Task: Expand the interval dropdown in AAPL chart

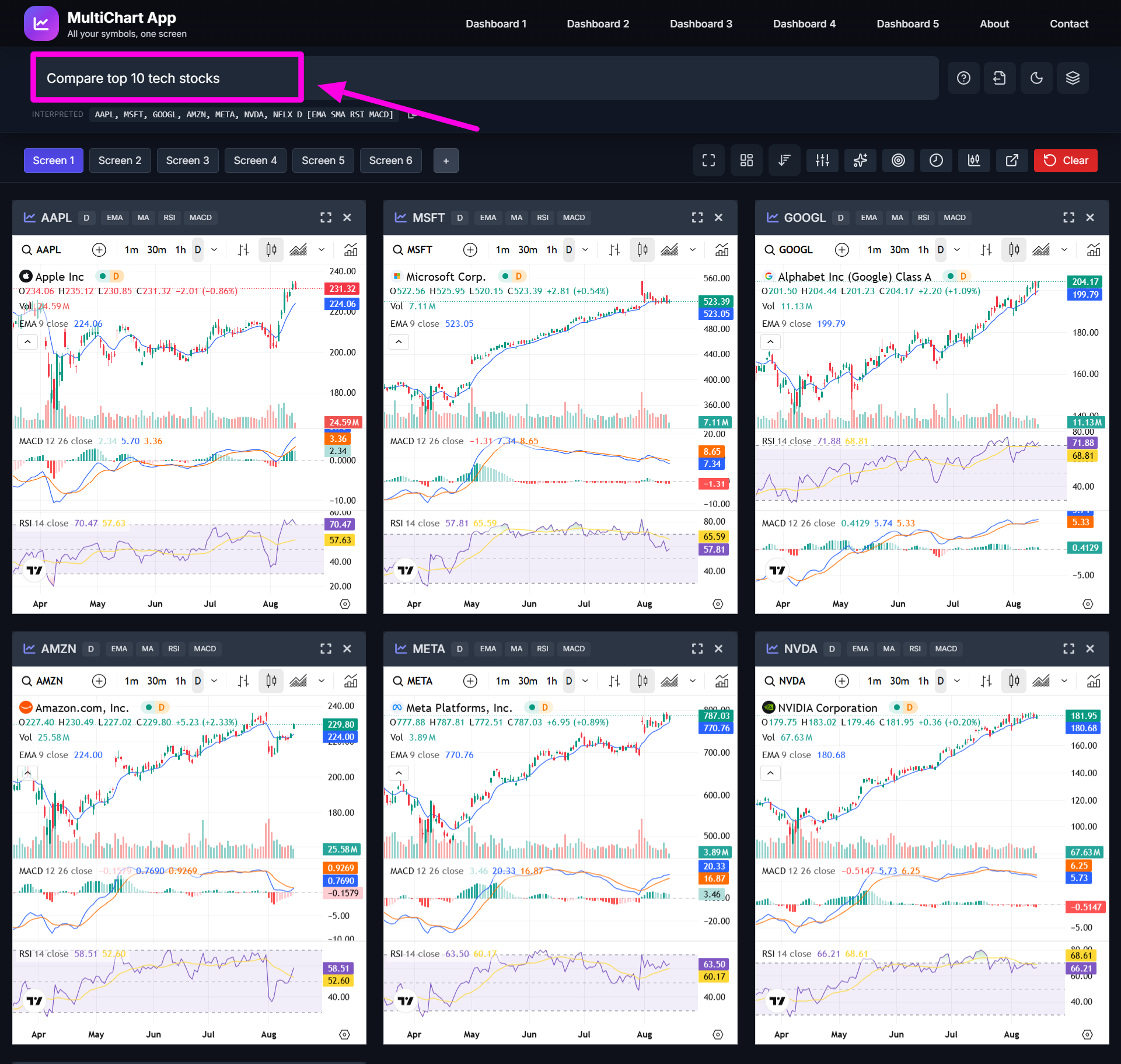Action: (214, 250)
